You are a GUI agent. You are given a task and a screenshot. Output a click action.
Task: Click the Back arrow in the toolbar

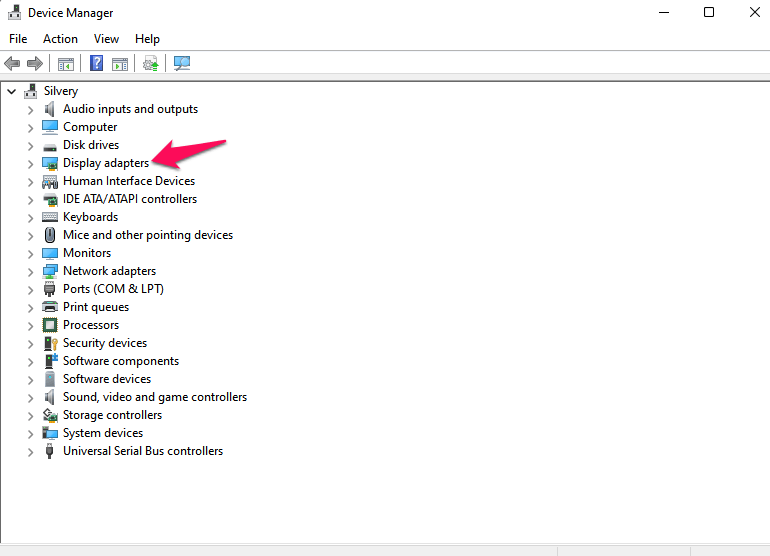12,64
